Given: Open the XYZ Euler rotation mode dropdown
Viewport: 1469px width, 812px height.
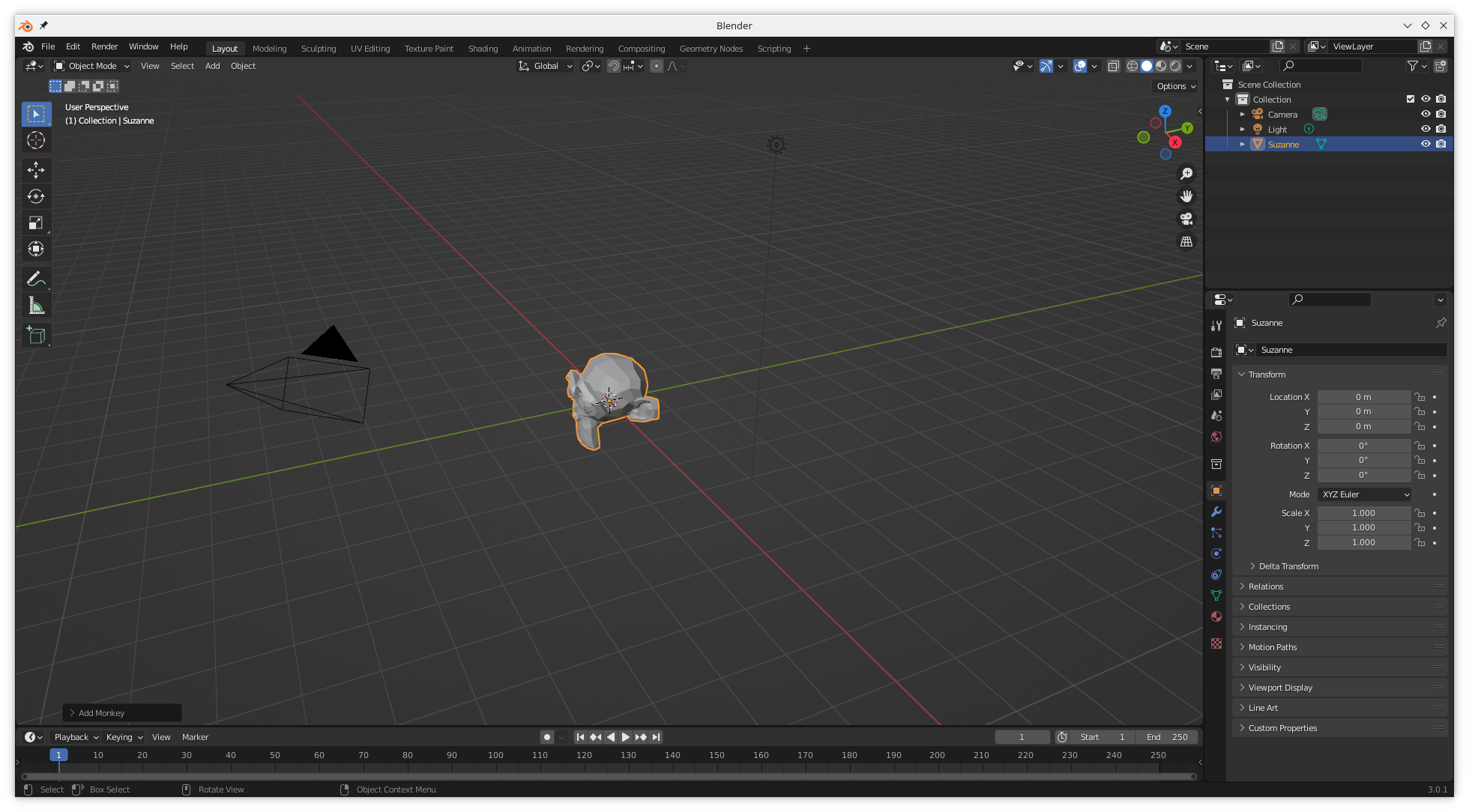Looking at the screenshot, I should [x=1365, y=494].
